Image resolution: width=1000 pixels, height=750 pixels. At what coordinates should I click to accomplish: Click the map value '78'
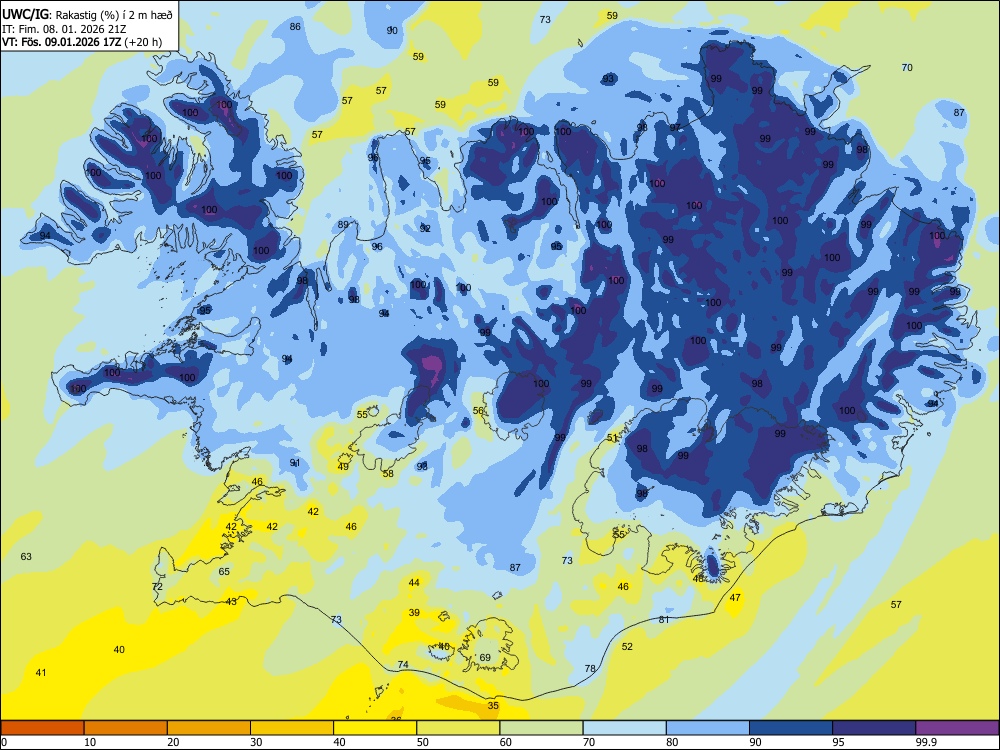click(590, 668)
